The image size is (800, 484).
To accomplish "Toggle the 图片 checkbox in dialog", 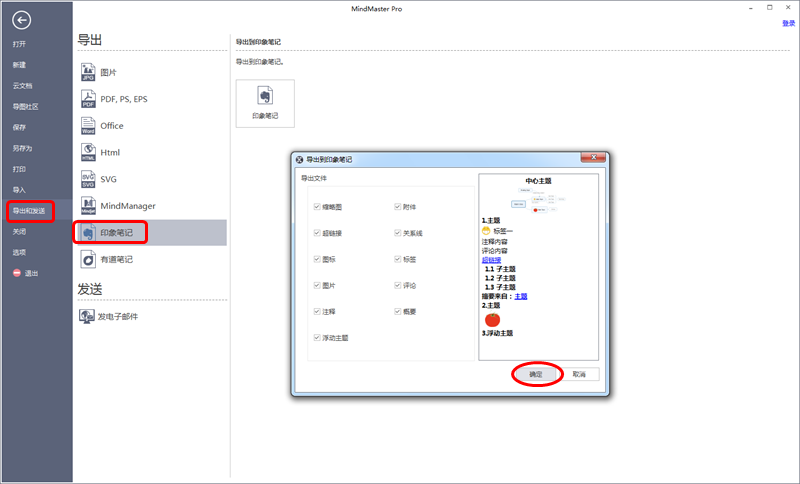I will [x=317, y=285].
